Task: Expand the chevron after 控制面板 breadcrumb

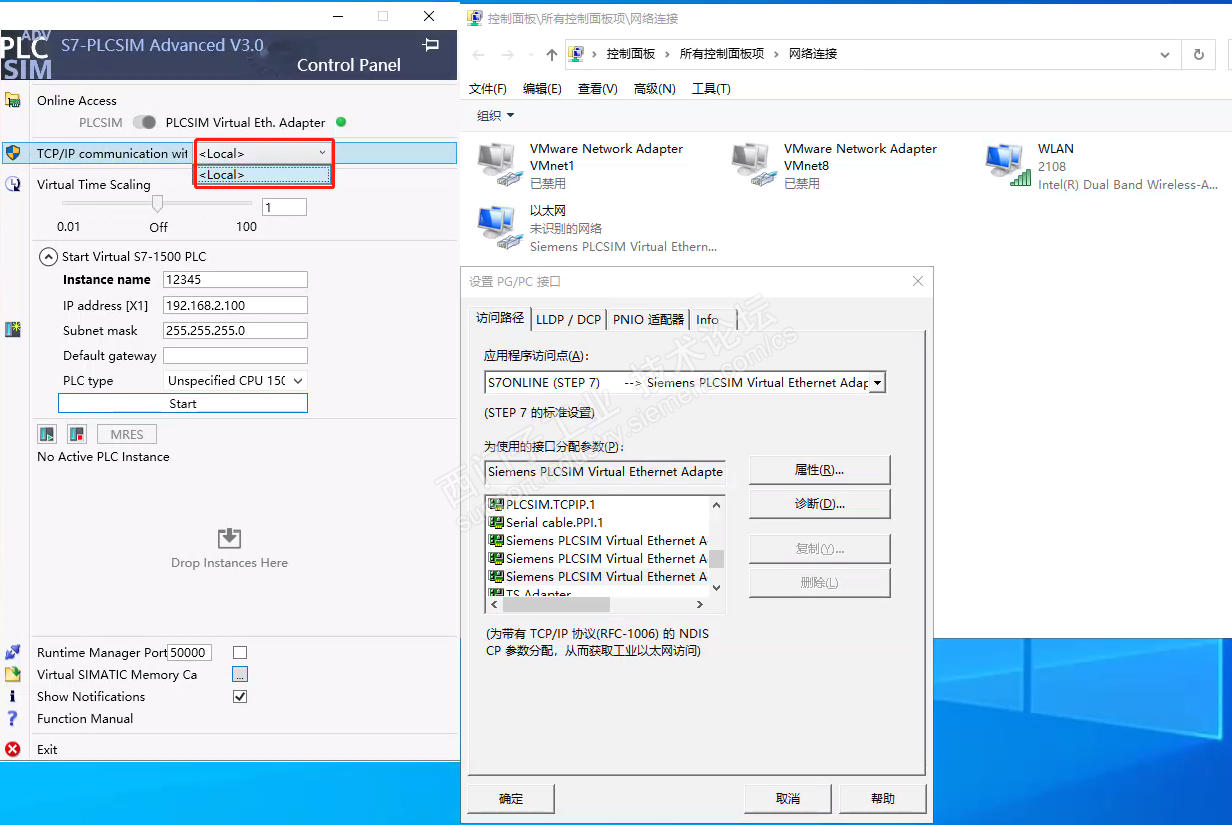Action: click(668, 54)
